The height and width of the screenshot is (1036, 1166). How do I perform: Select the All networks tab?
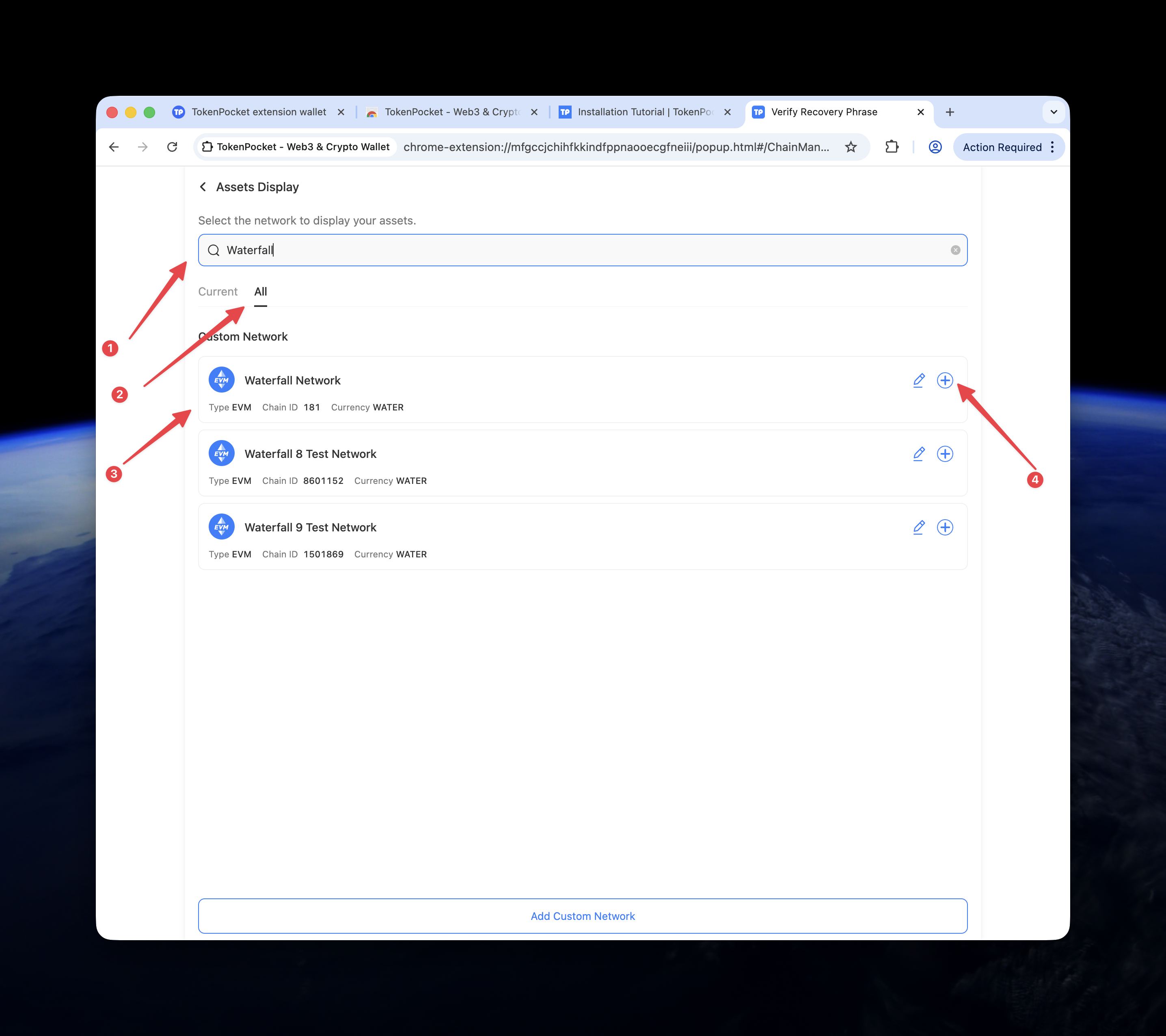[x=260, y=291]
